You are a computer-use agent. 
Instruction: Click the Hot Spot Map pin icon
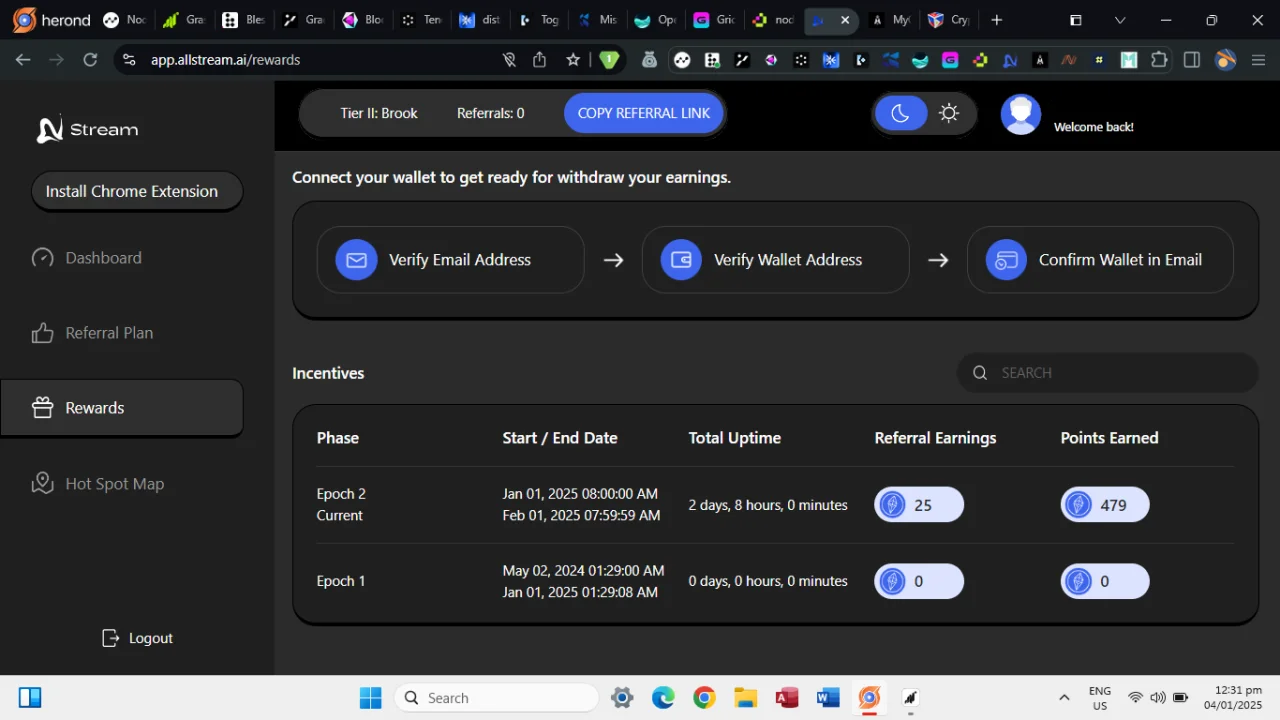[x=42, y=484]
